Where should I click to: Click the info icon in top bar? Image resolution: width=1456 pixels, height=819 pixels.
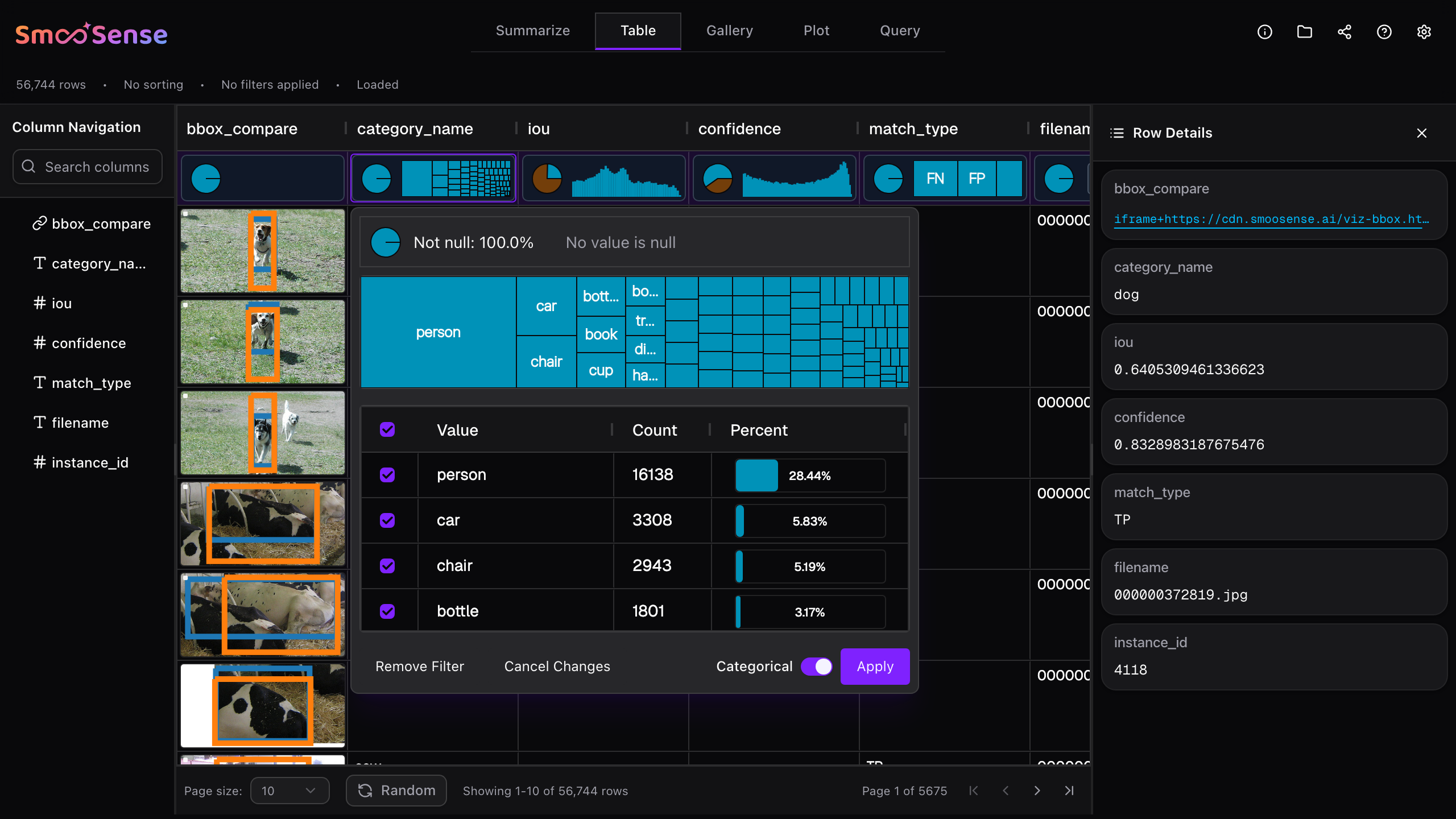(1264, 32)
